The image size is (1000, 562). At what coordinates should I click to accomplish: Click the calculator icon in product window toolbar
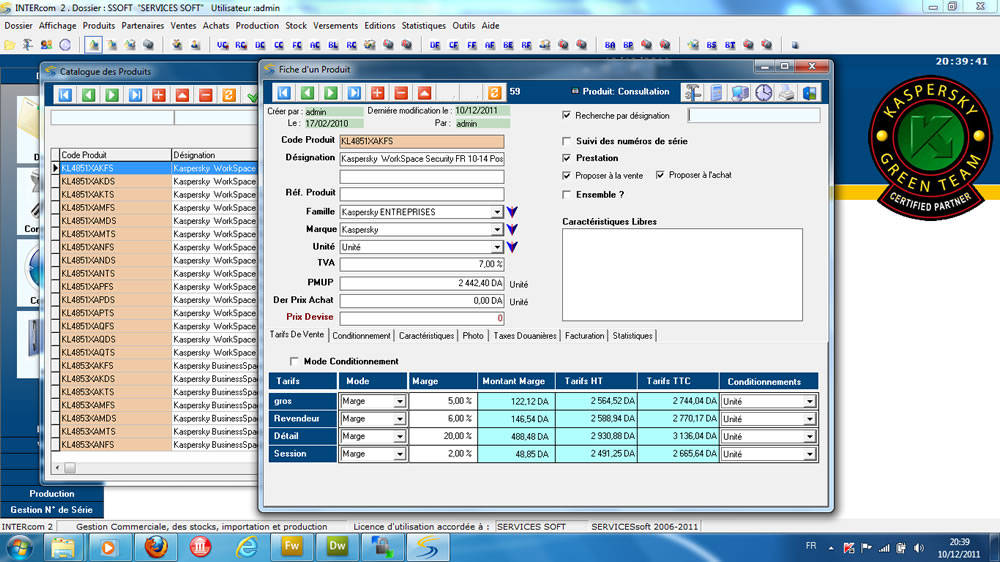tap(717, 93)
